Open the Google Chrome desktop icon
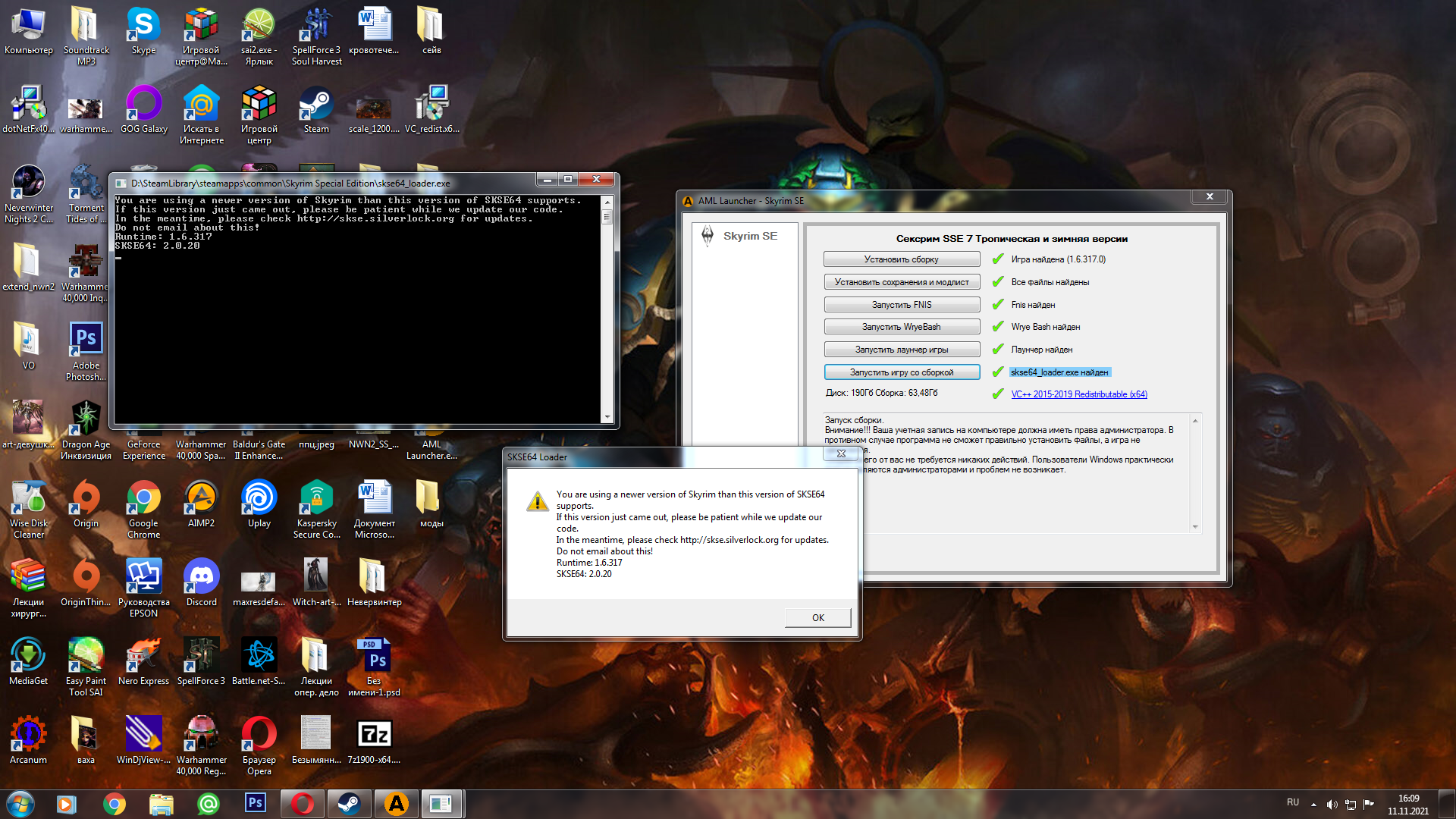Screen dimensions: 1456x819 (143, 500)
